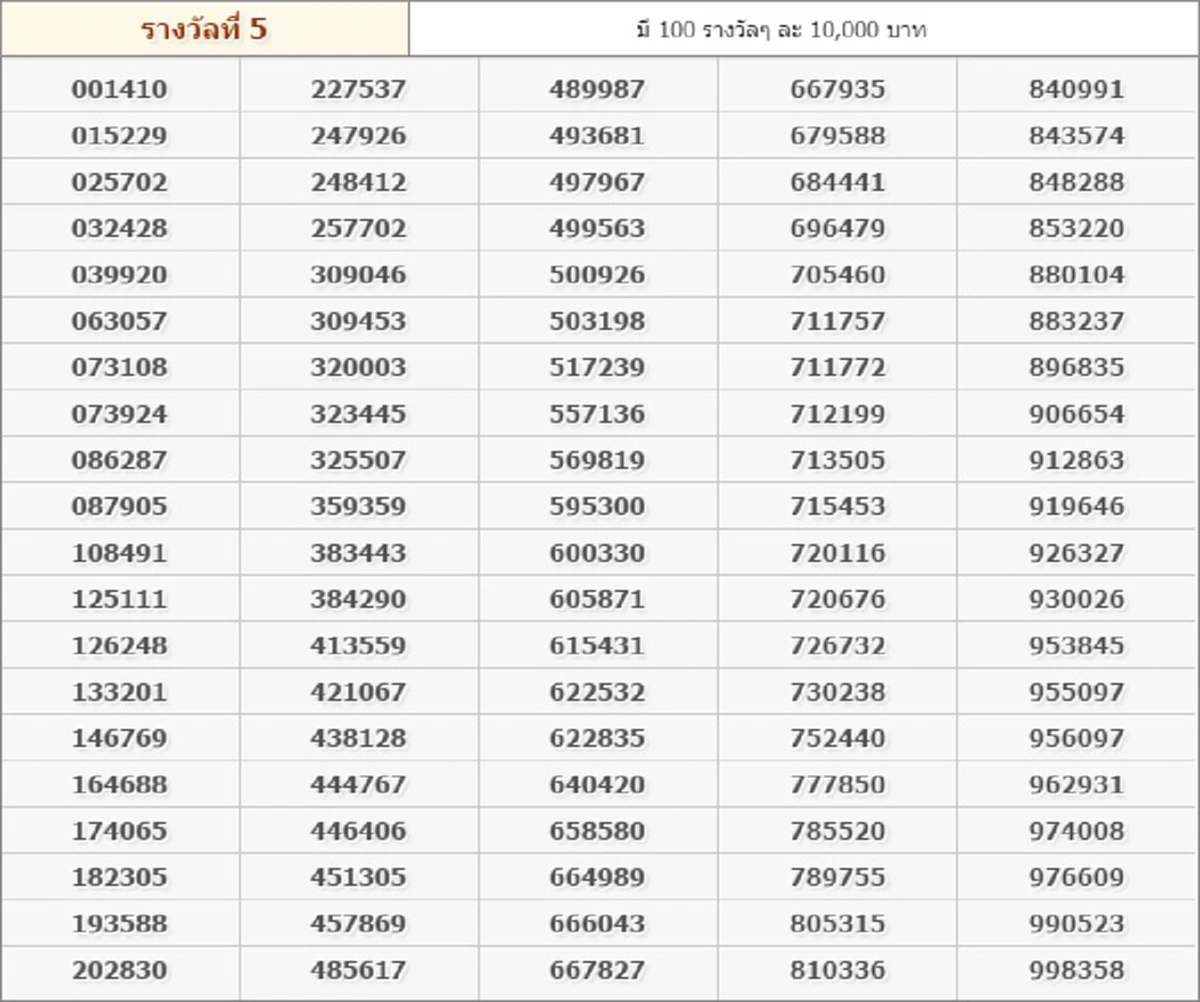Select lottery number 146769

tap(120, 738)
